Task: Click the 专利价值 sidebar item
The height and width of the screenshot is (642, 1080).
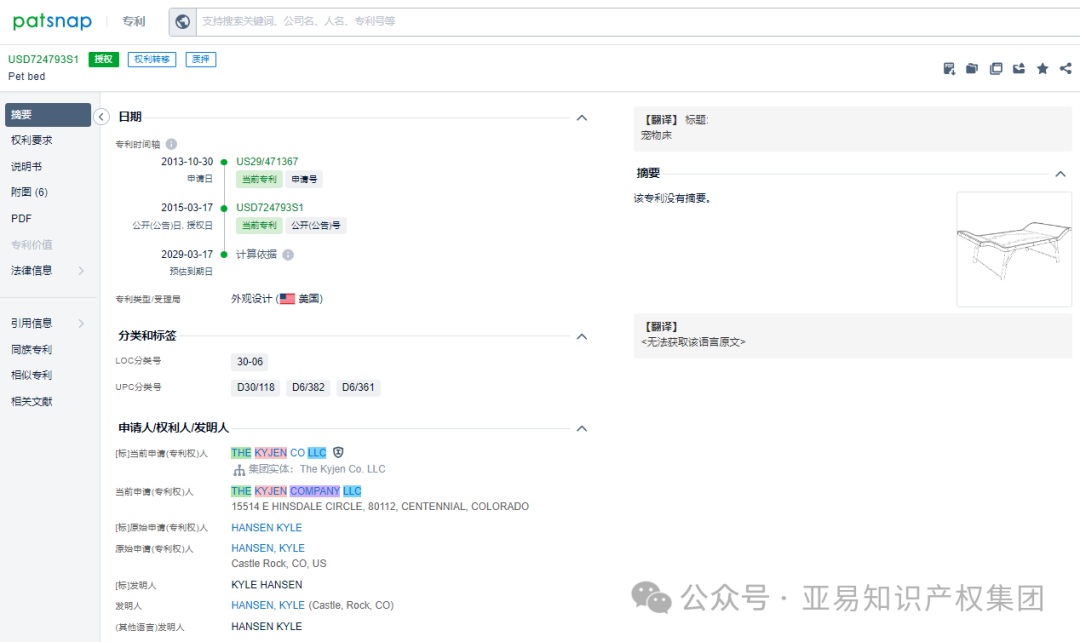Action: (x=32, y=245)
